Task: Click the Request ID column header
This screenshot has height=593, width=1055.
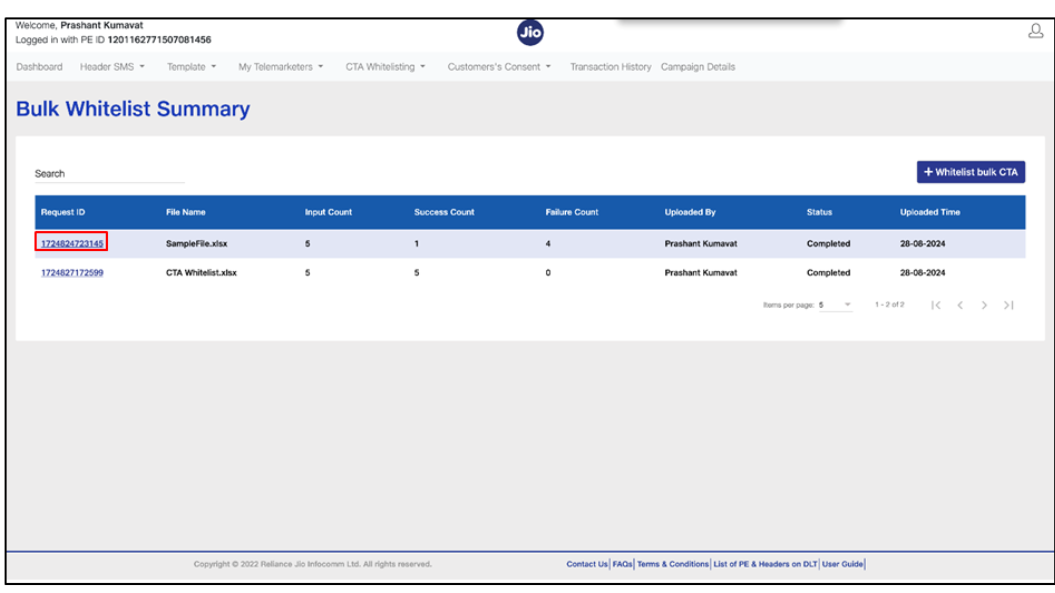Action: (x=63, y=212)
